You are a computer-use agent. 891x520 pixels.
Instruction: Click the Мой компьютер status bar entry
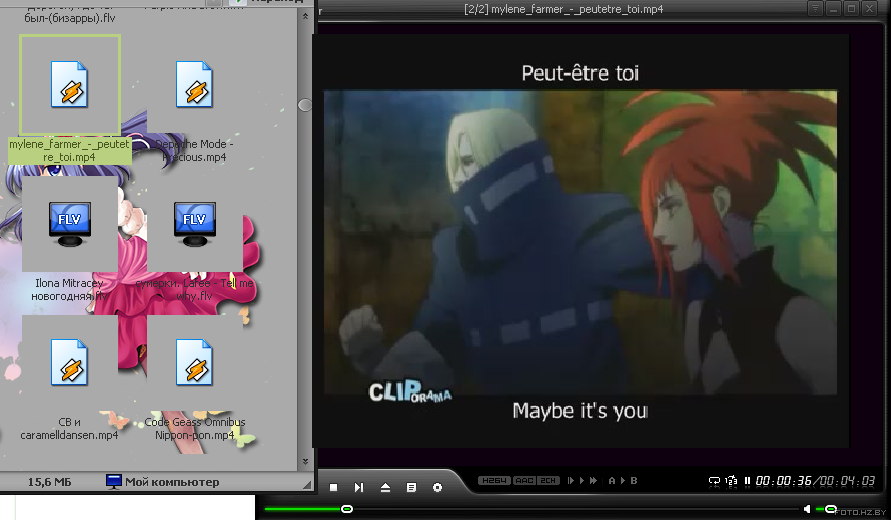[x=163, y=482]
